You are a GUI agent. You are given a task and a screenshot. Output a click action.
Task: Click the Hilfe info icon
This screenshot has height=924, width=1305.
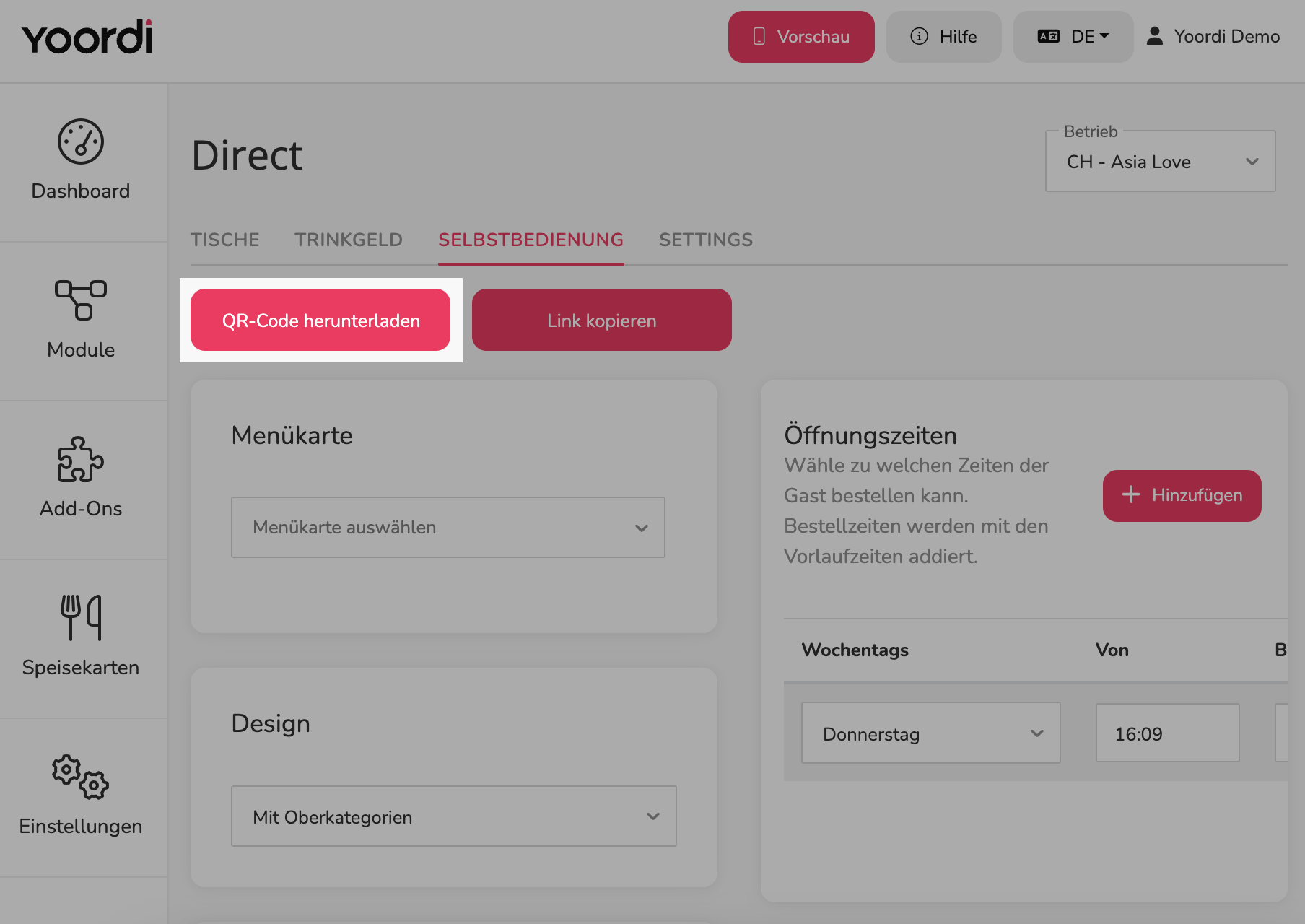pyautogui.click(x=919, y=36)
